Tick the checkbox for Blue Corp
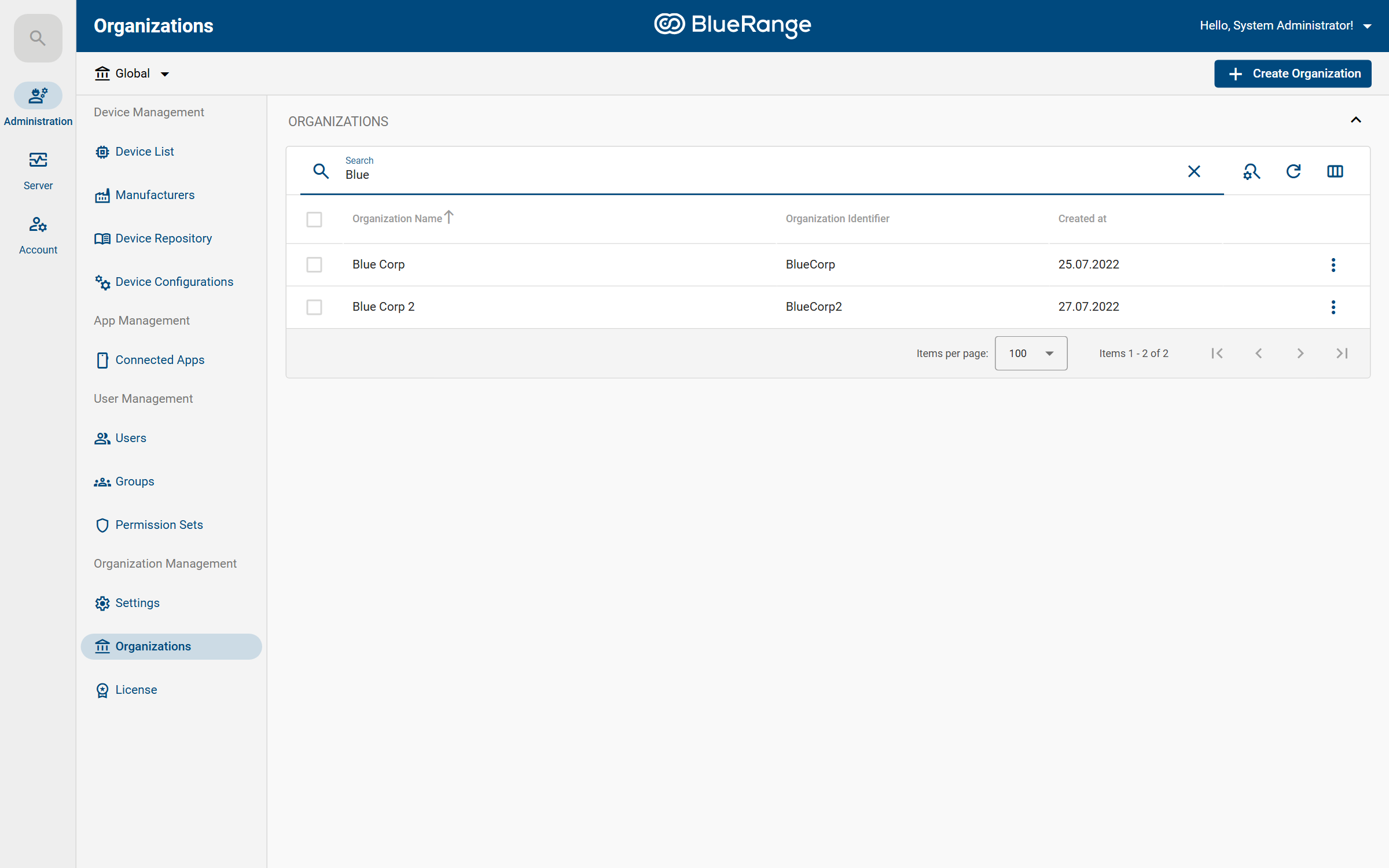1389x868 pixels. point(314,264)
